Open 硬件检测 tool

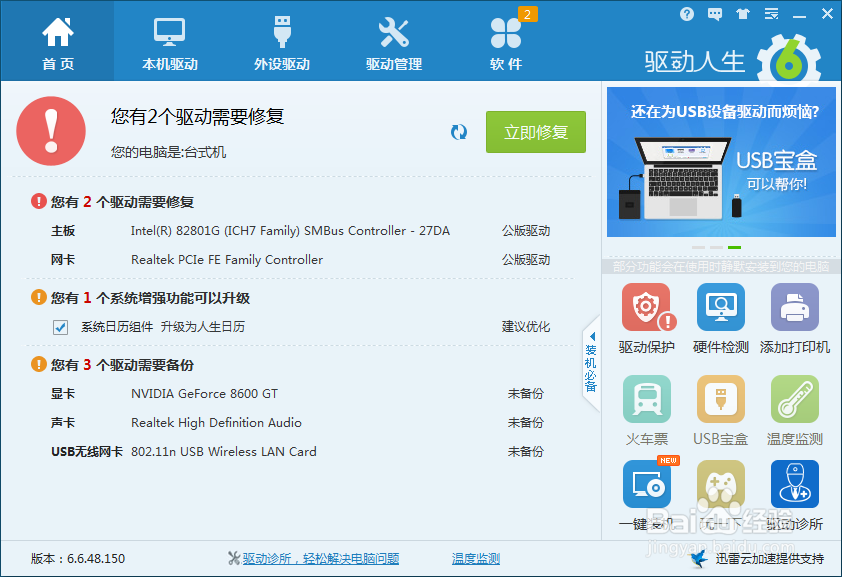721,319
